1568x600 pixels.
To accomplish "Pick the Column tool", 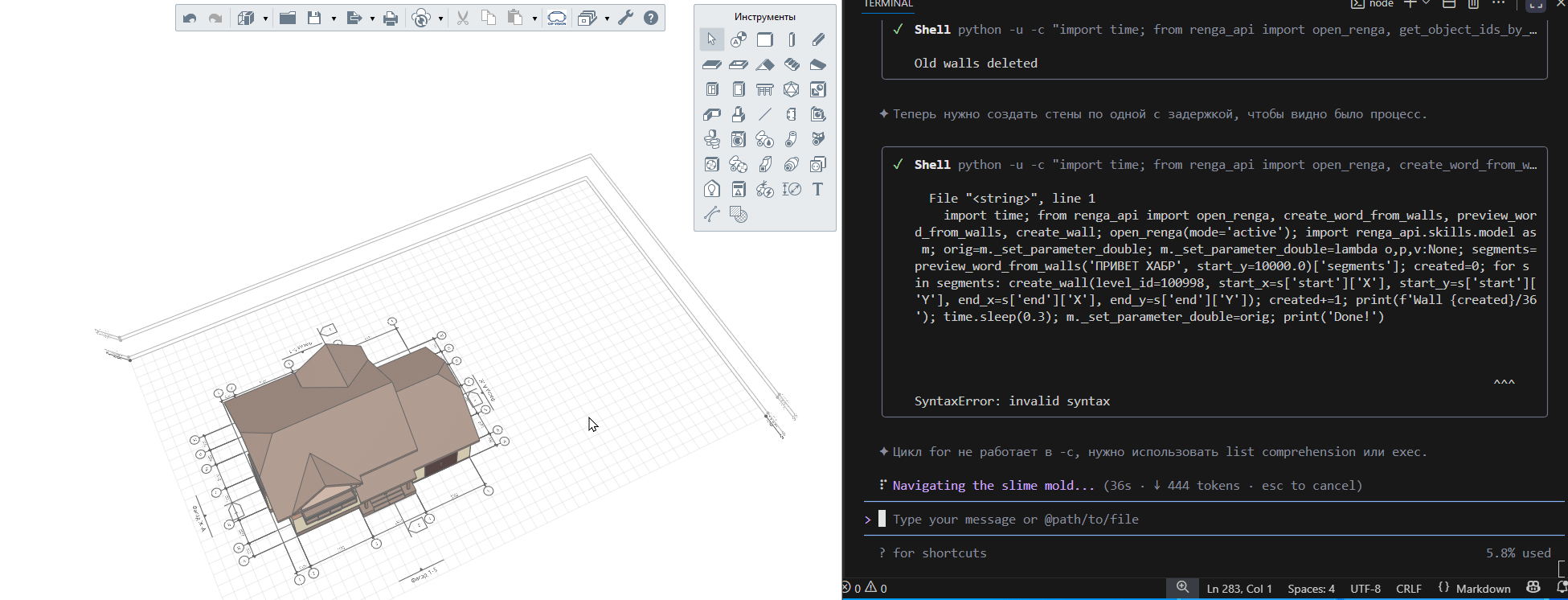I will point(792,39).
